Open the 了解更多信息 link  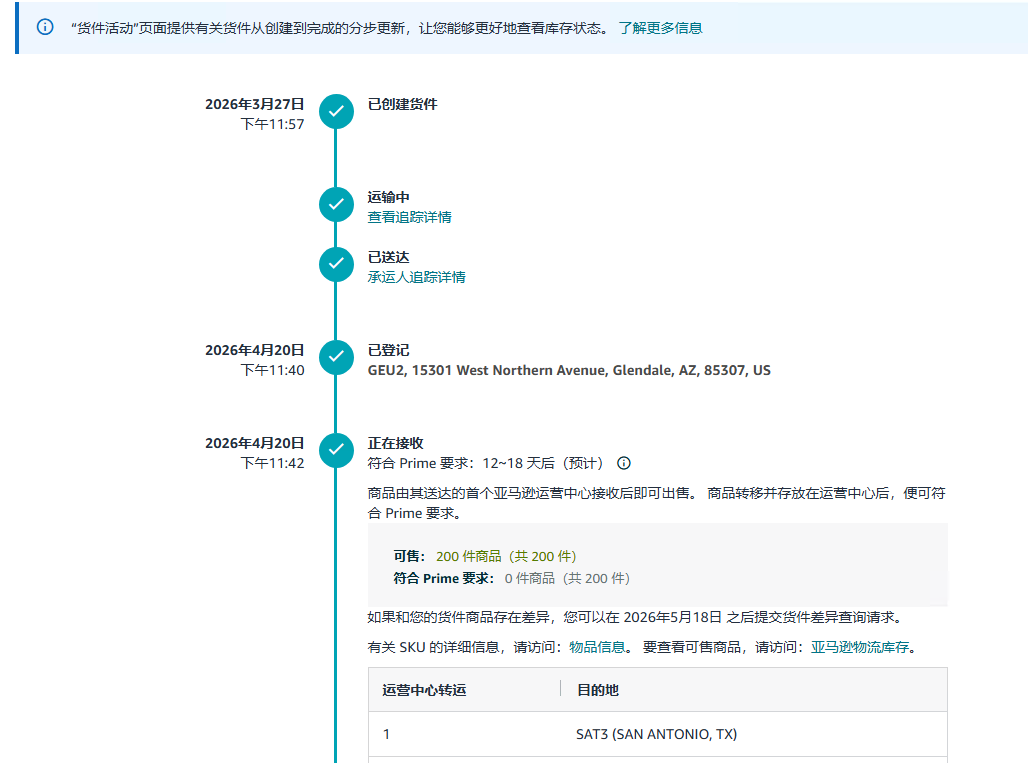pyautogui.click(x=660, y=28)
